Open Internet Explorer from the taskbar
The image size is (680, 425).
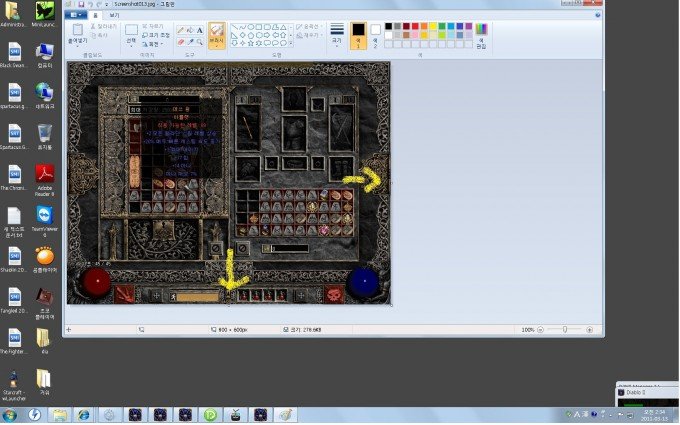point(83,415)
